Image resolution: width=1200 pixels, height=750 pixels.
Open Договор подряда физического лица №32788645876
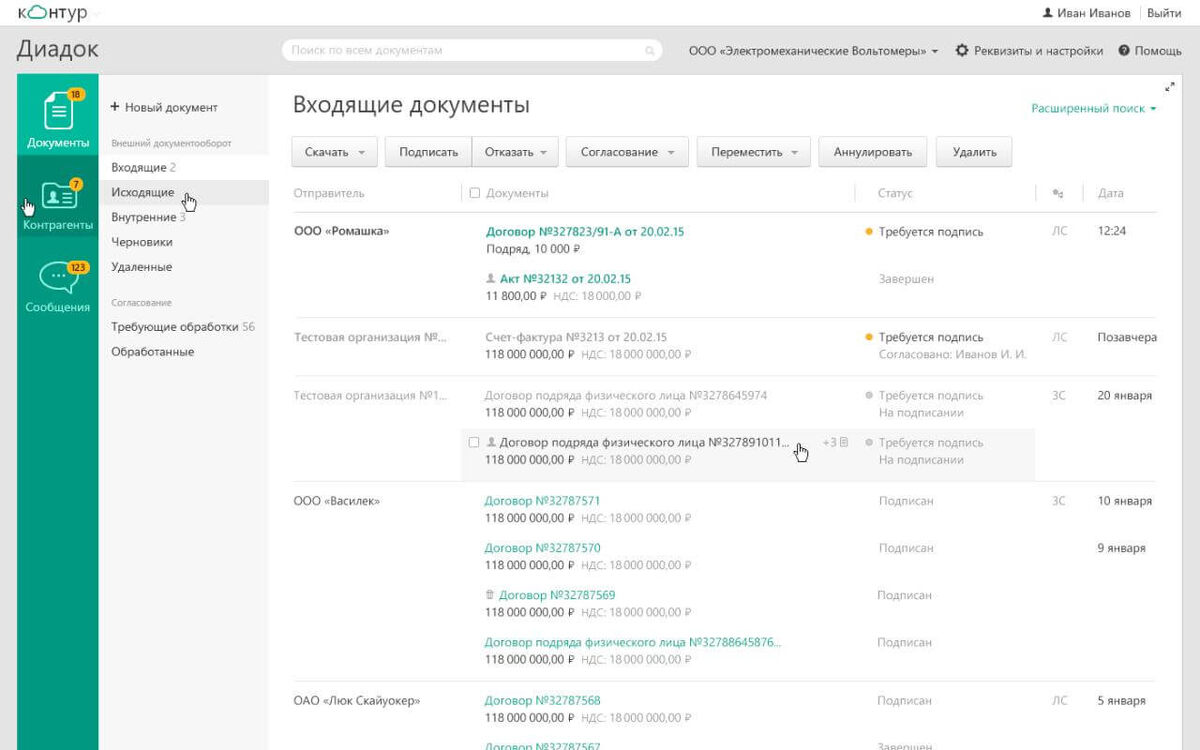pos(633,642)
